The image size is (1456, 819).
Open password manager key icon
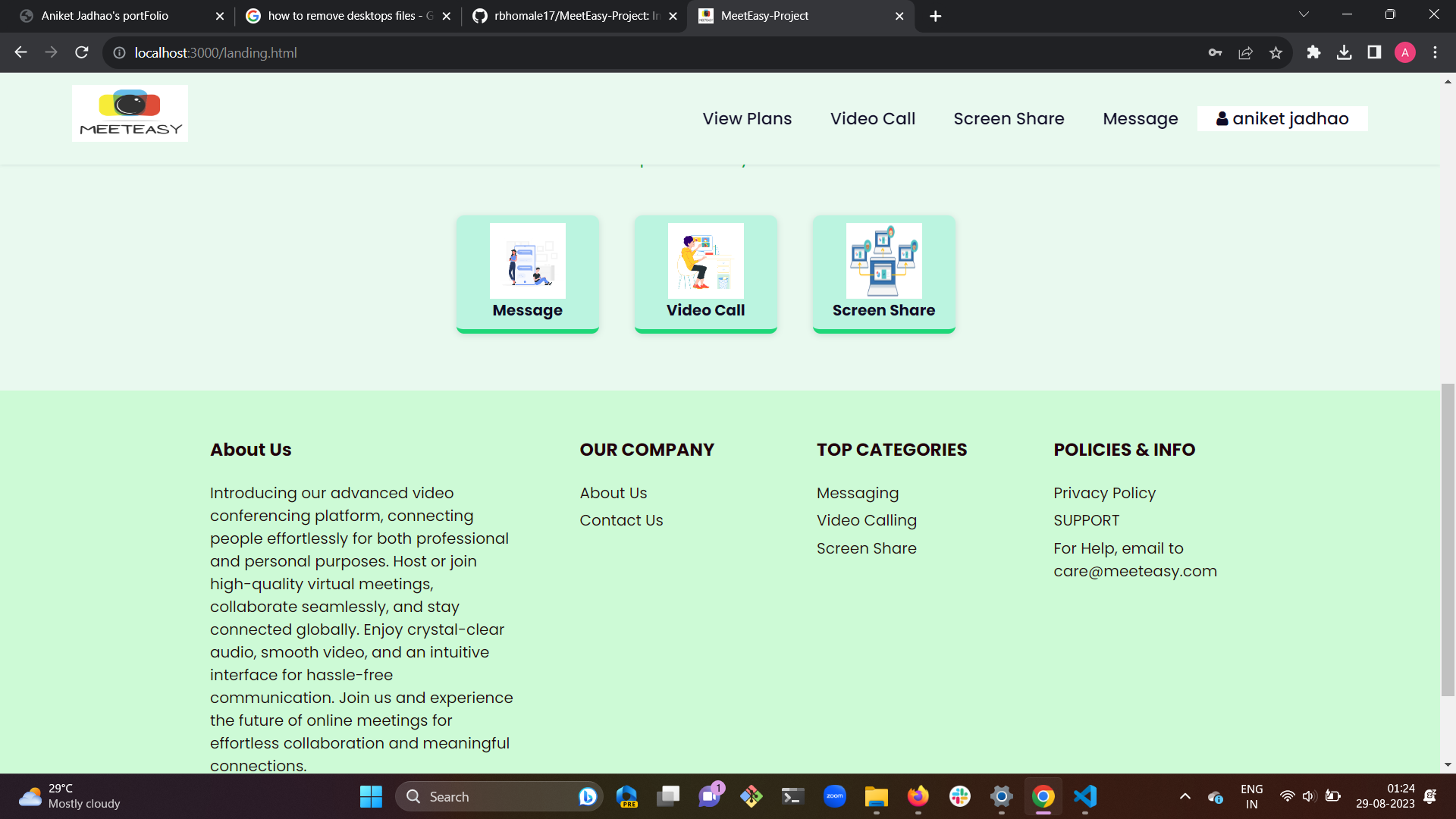pyautogui.click(x=1215, y=53)
